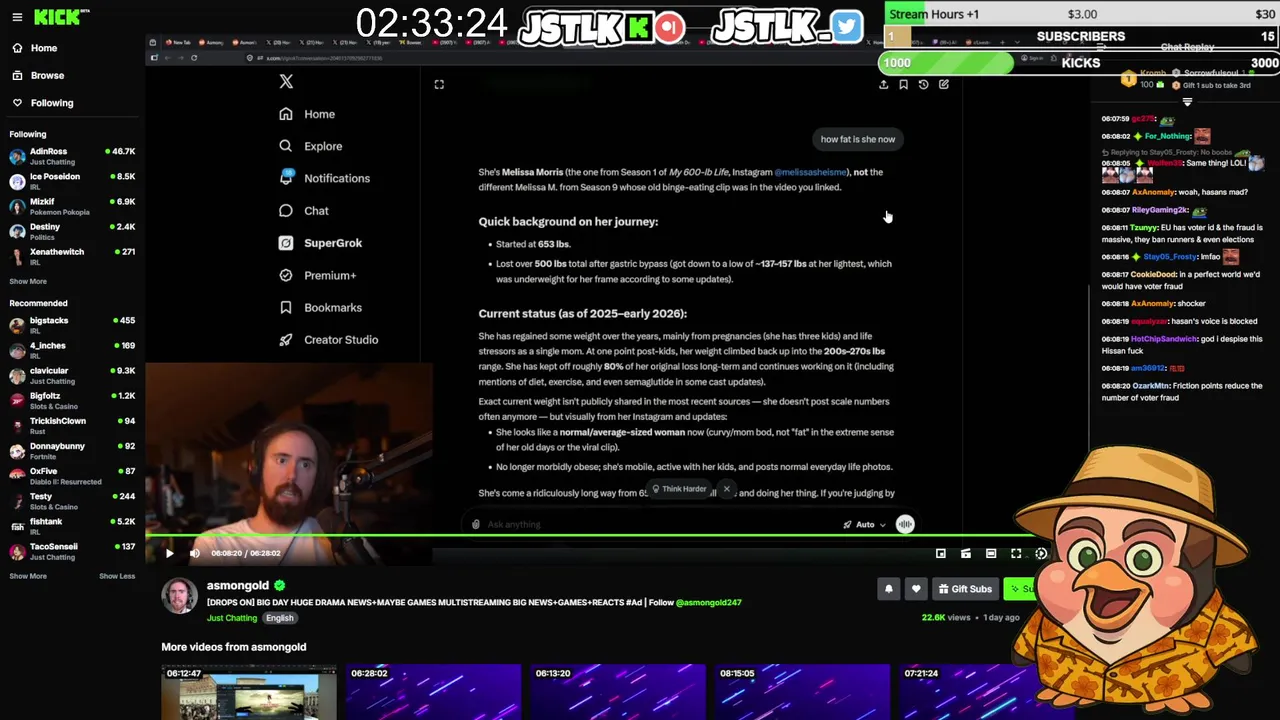This screenshot has height=720, width=1280.
Task: Select Home in X sidebar
Action: pyautogui.click(x=307, y=114)
